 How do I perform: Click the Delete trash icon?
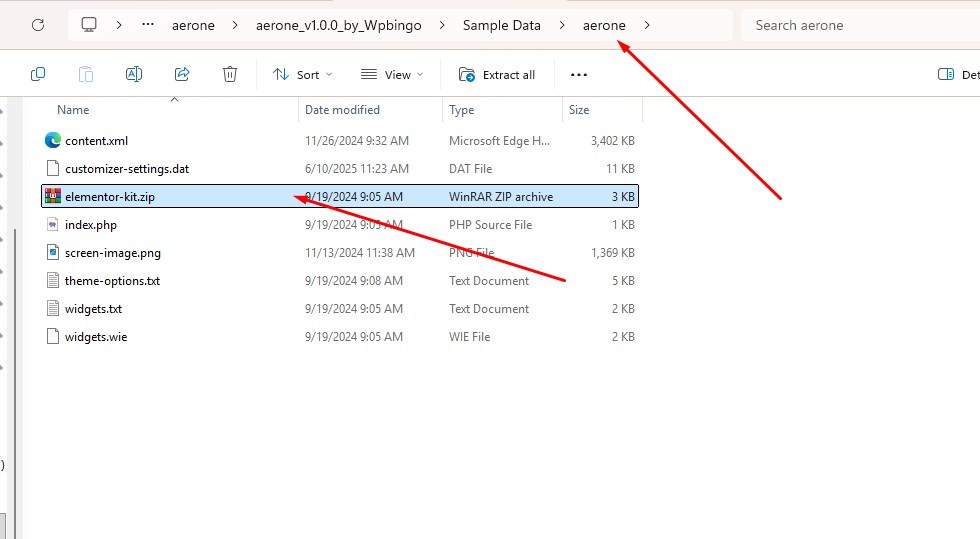click(230, 74)
